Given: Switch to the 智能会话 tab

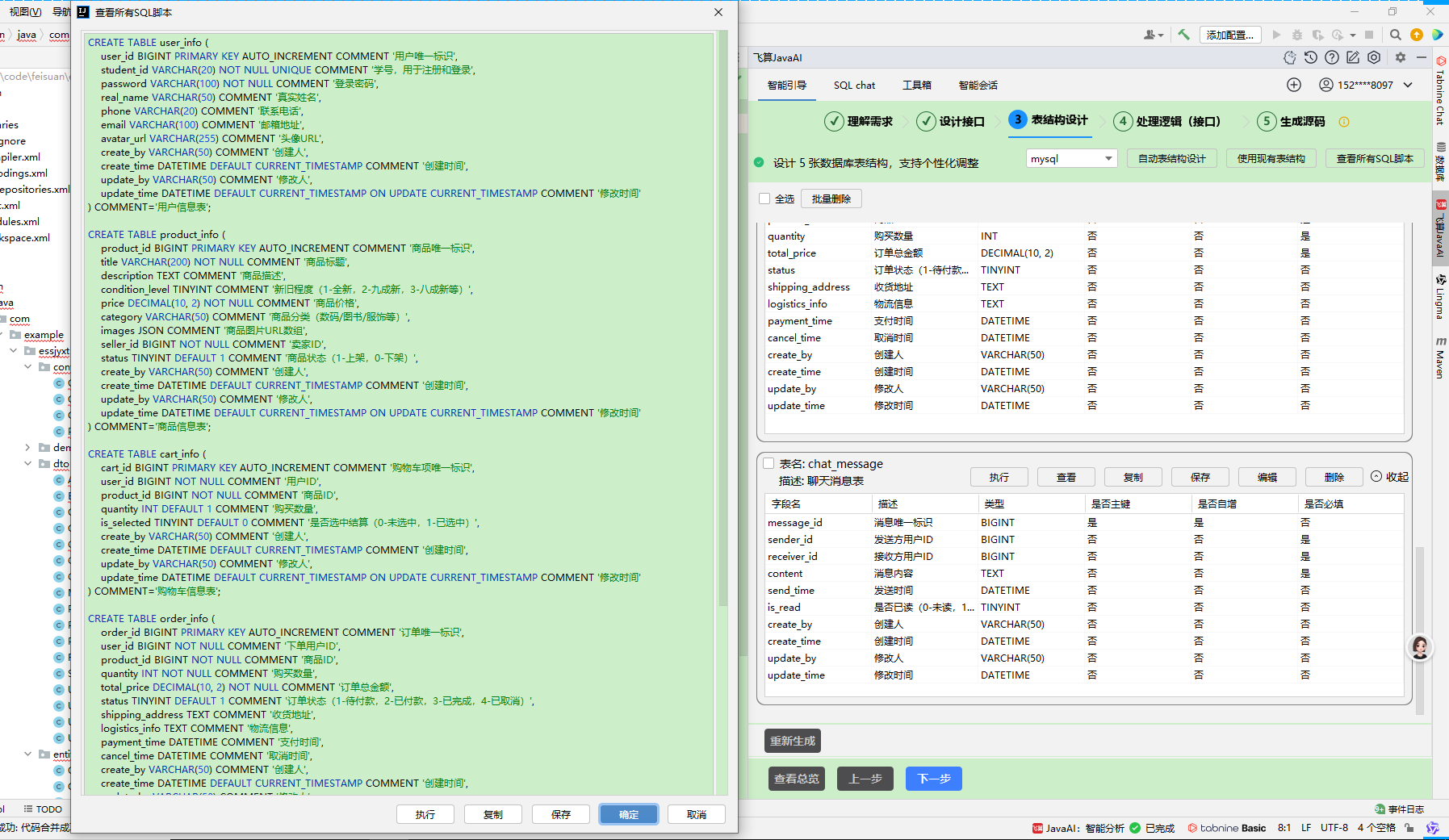Looking at the screenshot, I should click(x=978, y=85).
